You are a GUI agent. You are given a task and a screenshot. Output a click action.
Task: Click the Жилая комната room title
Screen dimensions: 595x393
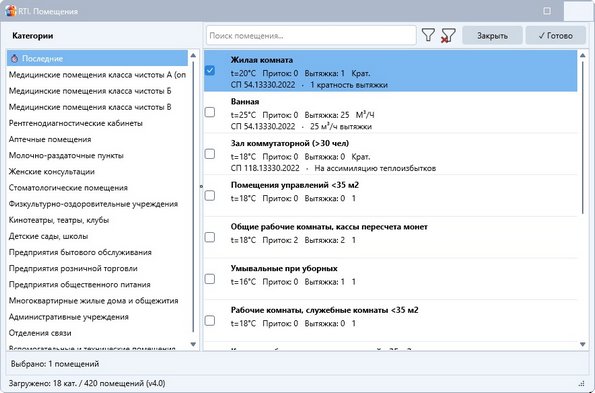point(261,60)
